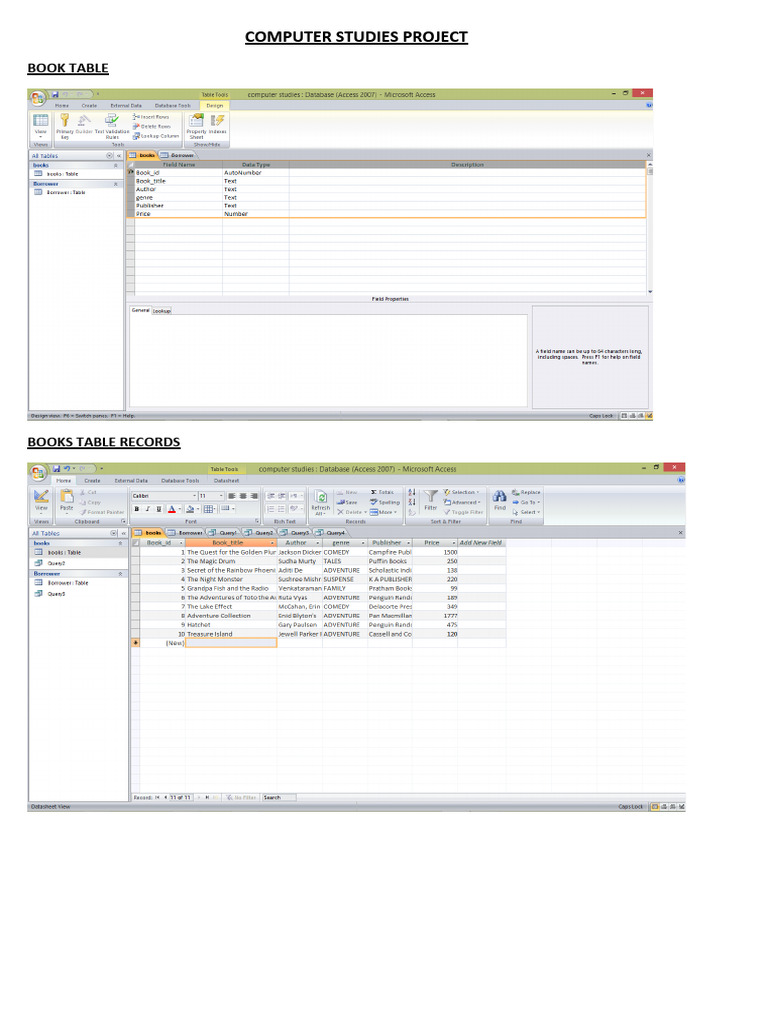
Task: Open the Lookup tab in Field Properties
Action: tap(161, 311)
